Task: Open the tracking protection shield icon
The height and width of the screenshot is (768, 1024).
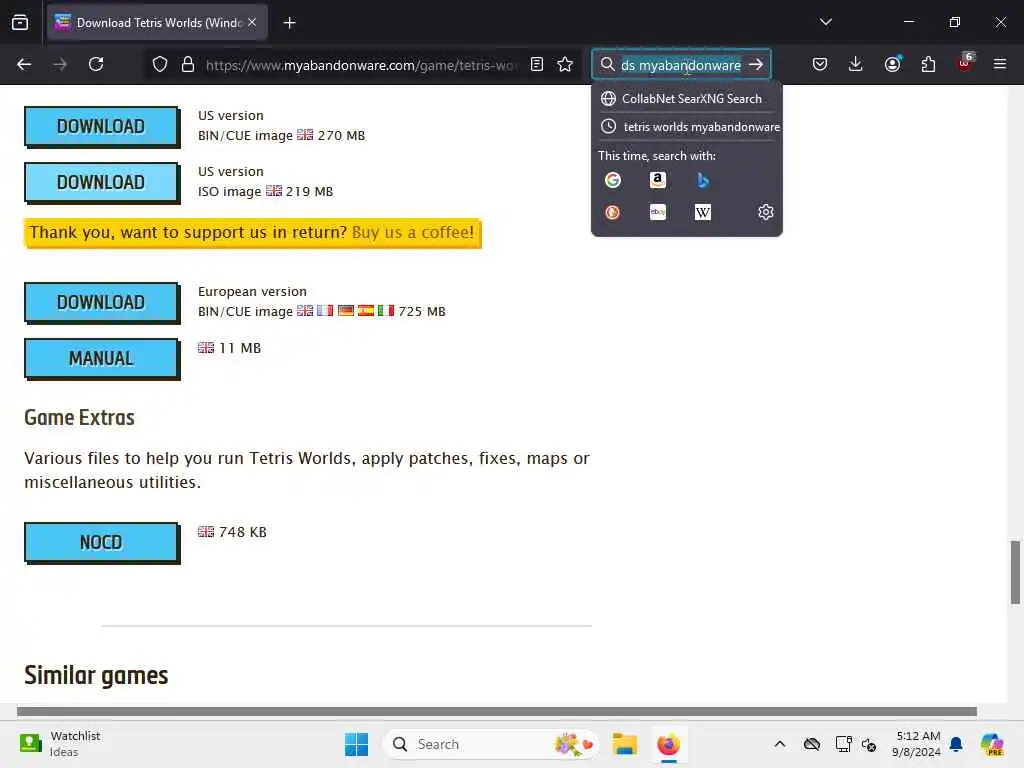Action: [x=160, y=64]
